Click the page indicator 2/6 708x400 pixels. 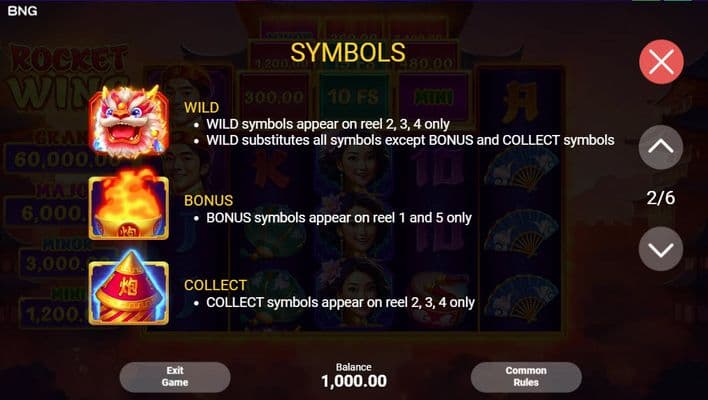tap(661, 198)
